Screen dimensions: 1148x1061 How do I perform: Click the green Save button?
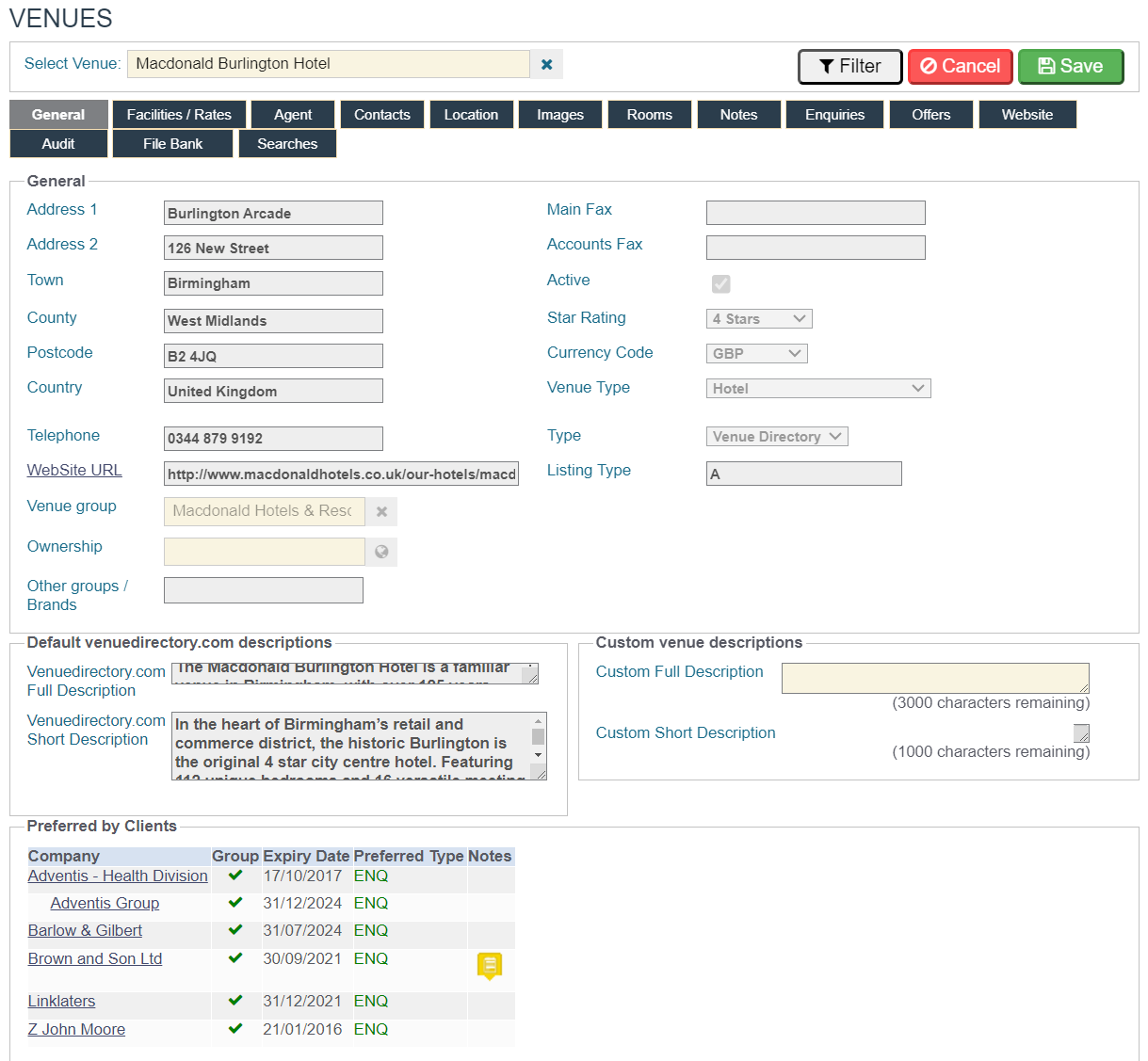tap(1071, 66)
